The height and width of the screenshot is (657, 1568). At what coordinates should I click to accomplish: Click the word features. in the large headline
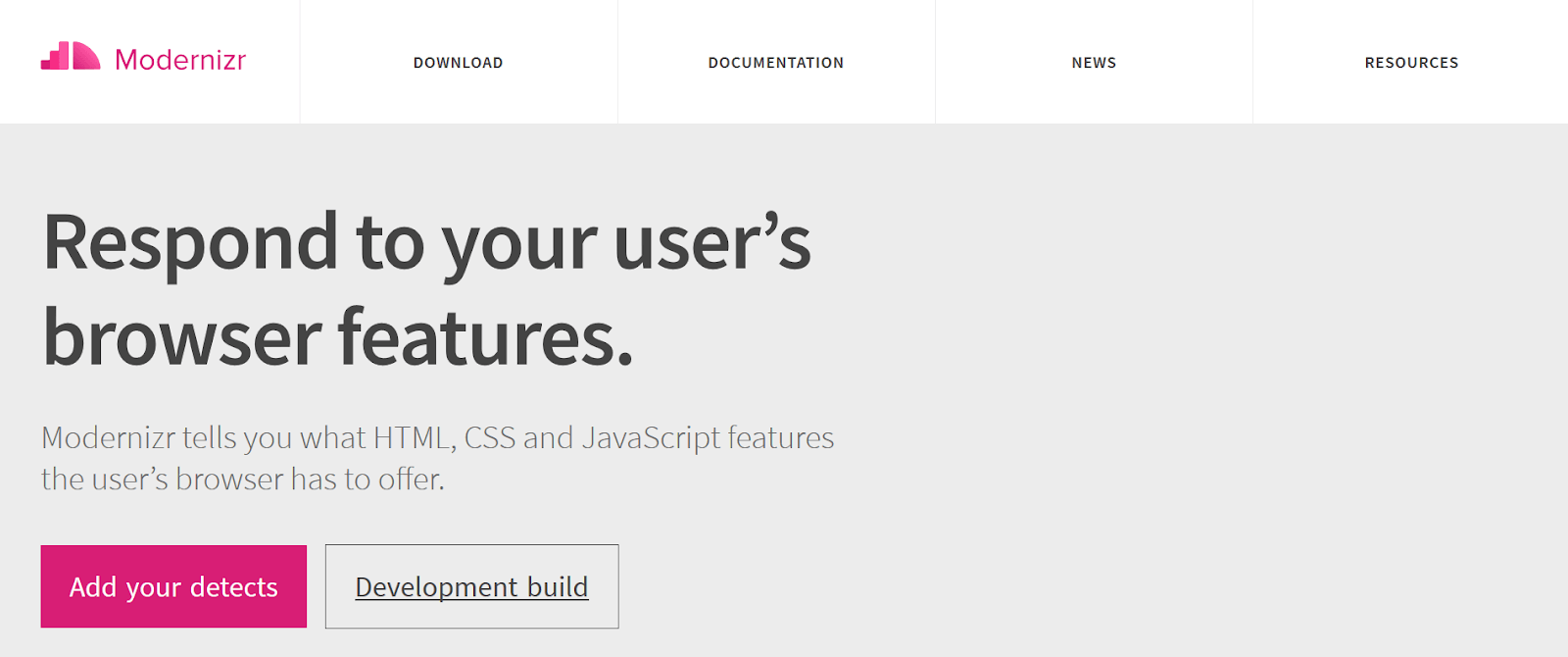click(486, 338)
